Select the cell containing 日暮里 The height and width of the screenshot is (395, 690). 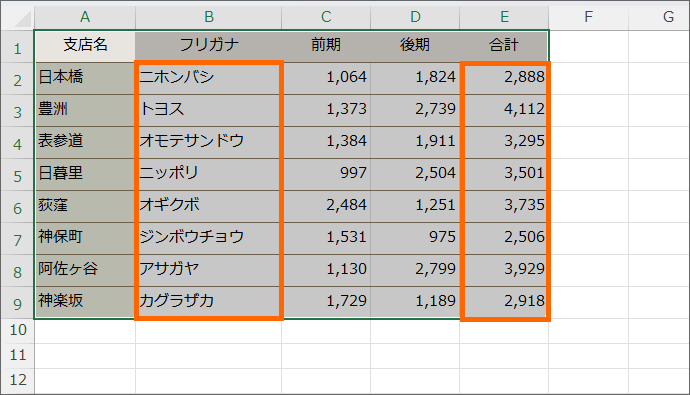click(x=85, y=175)
